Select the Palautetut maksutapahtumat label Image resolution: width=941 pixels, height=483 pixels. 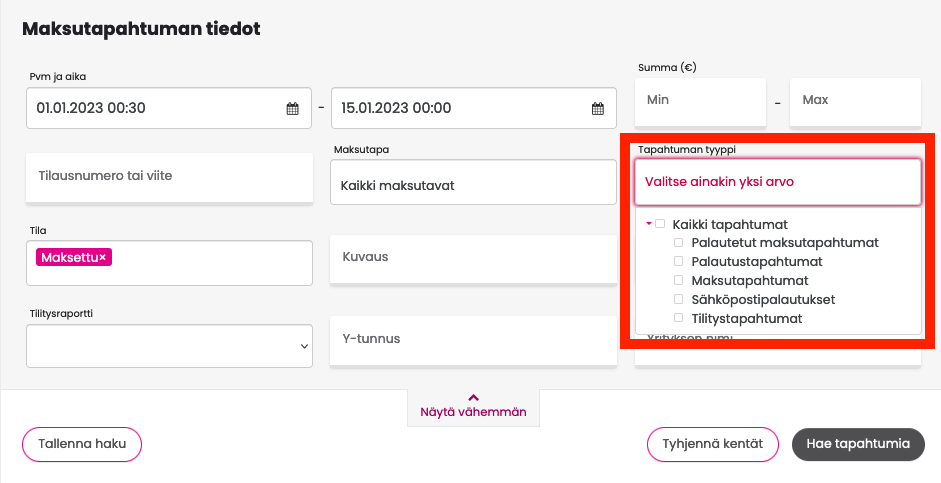click(x=785, y=243)
